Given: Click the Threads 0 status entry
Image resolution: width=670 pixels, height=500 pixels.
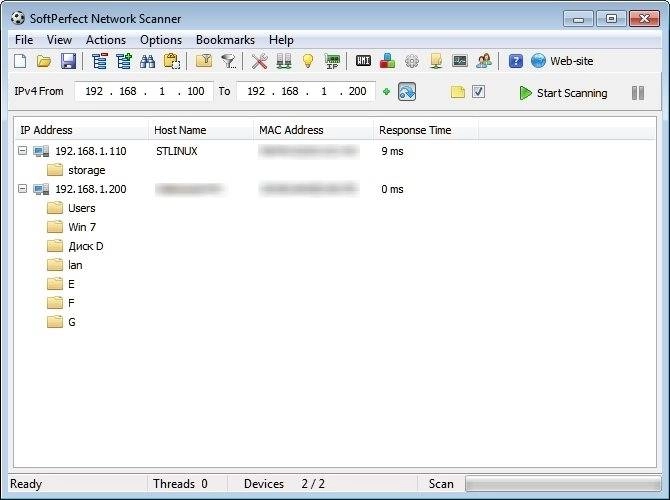Looking at the screenshot, I should (180, 484).
